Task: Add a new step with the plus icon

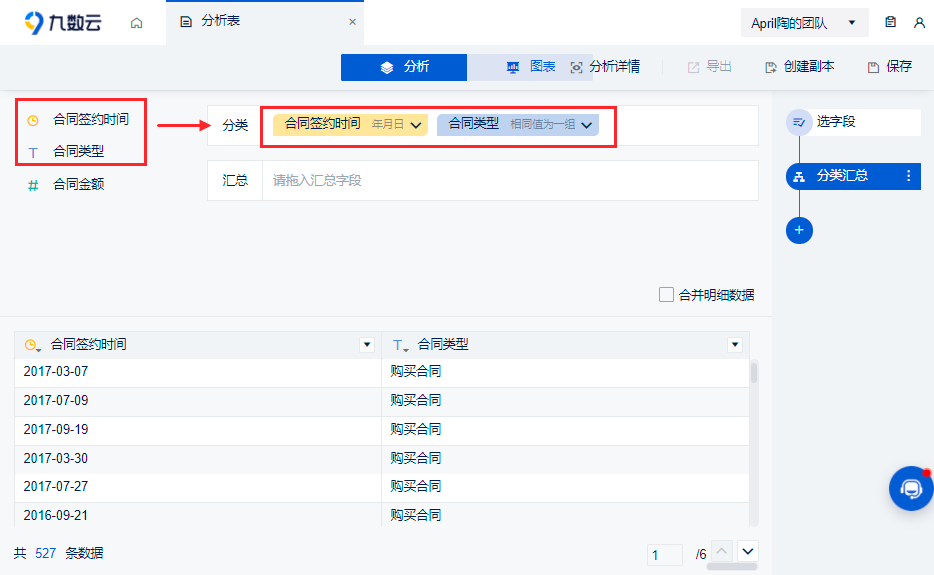Action: tap(799, 231)
